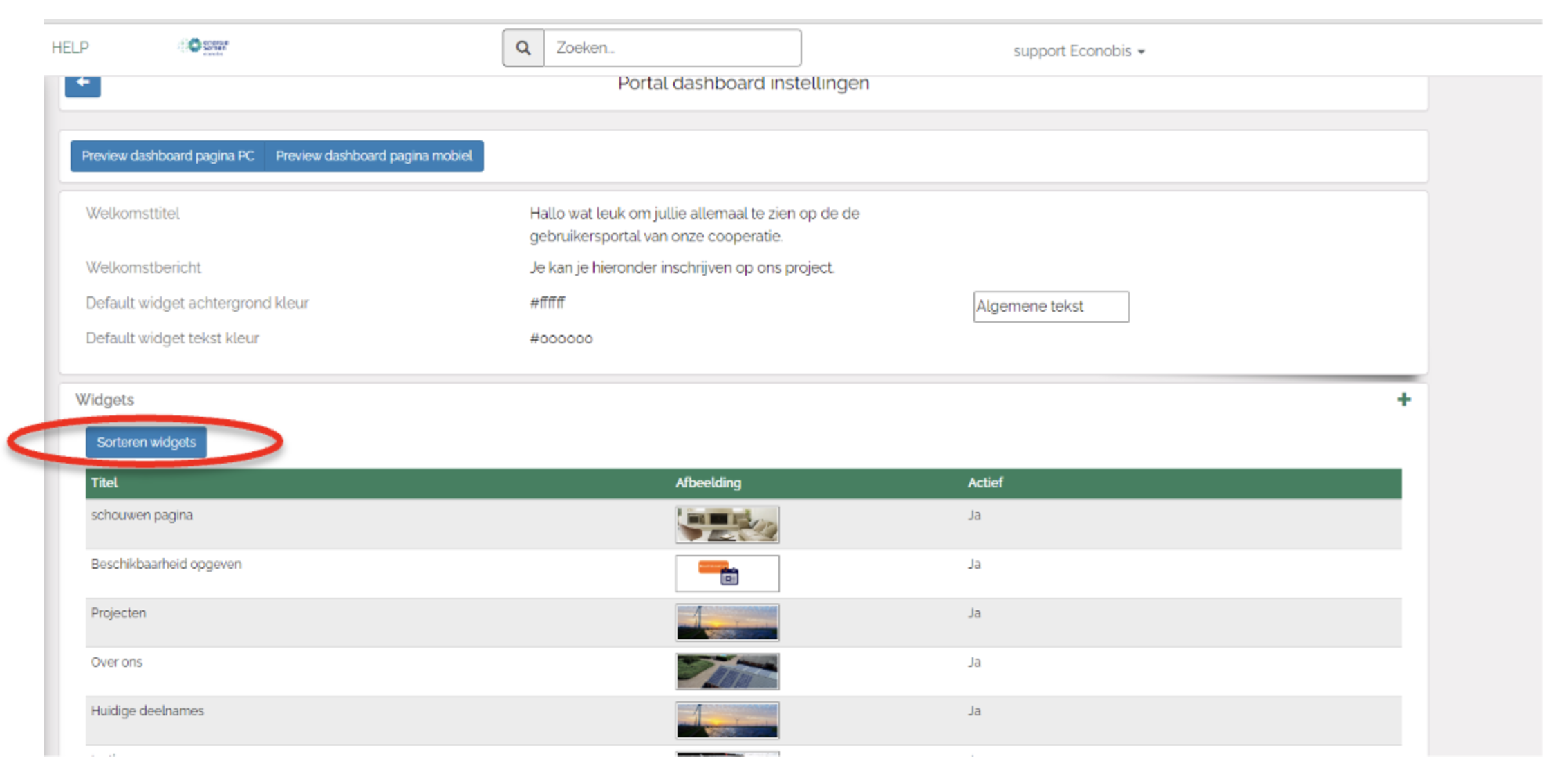Click the Over ons solar panel thumbnail
The height and width of the screenshot is (774, 1568).
[727, 671]
